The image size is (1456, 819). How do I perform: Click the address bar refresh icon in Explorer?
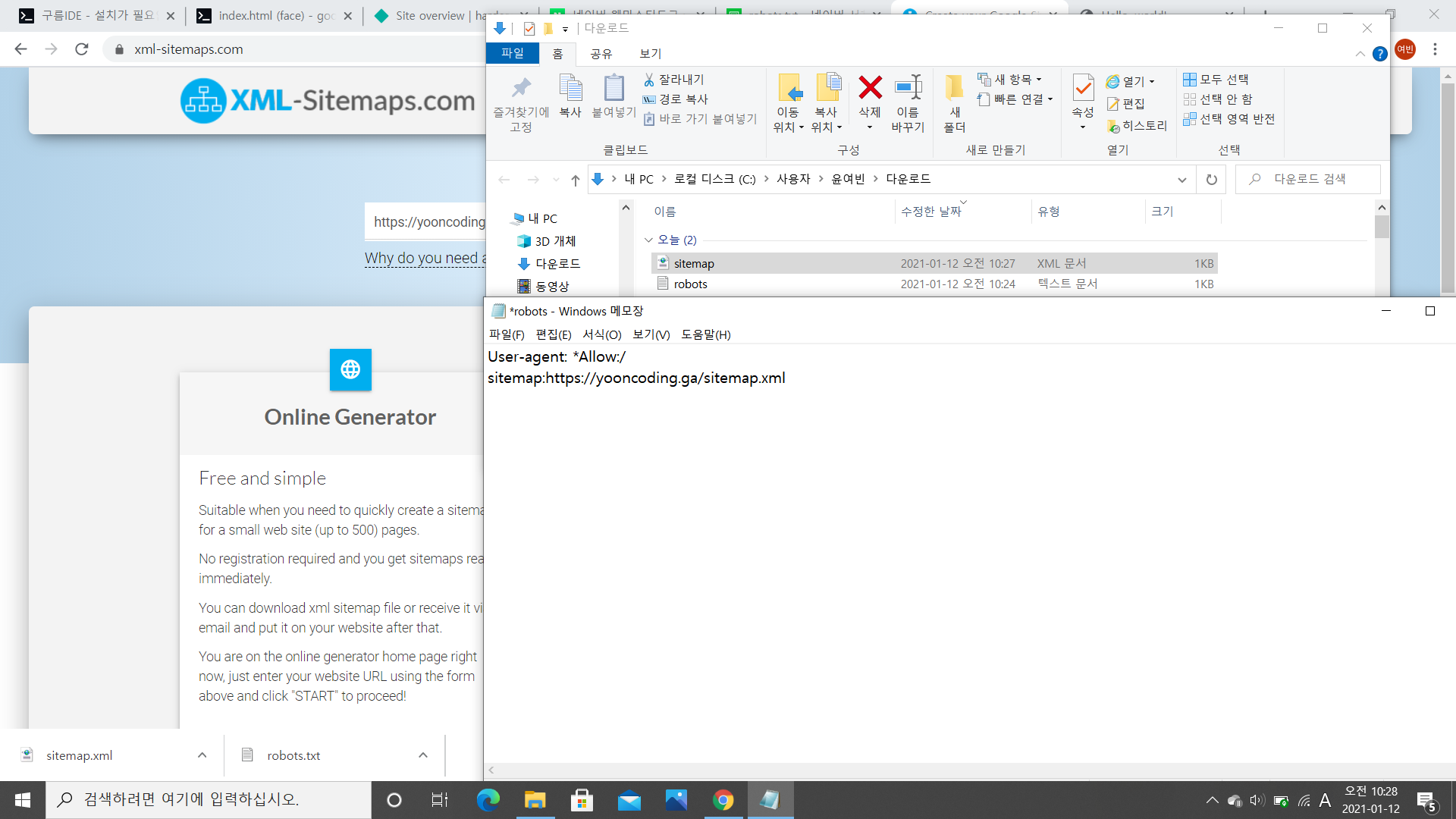(x=1211, y=180)
